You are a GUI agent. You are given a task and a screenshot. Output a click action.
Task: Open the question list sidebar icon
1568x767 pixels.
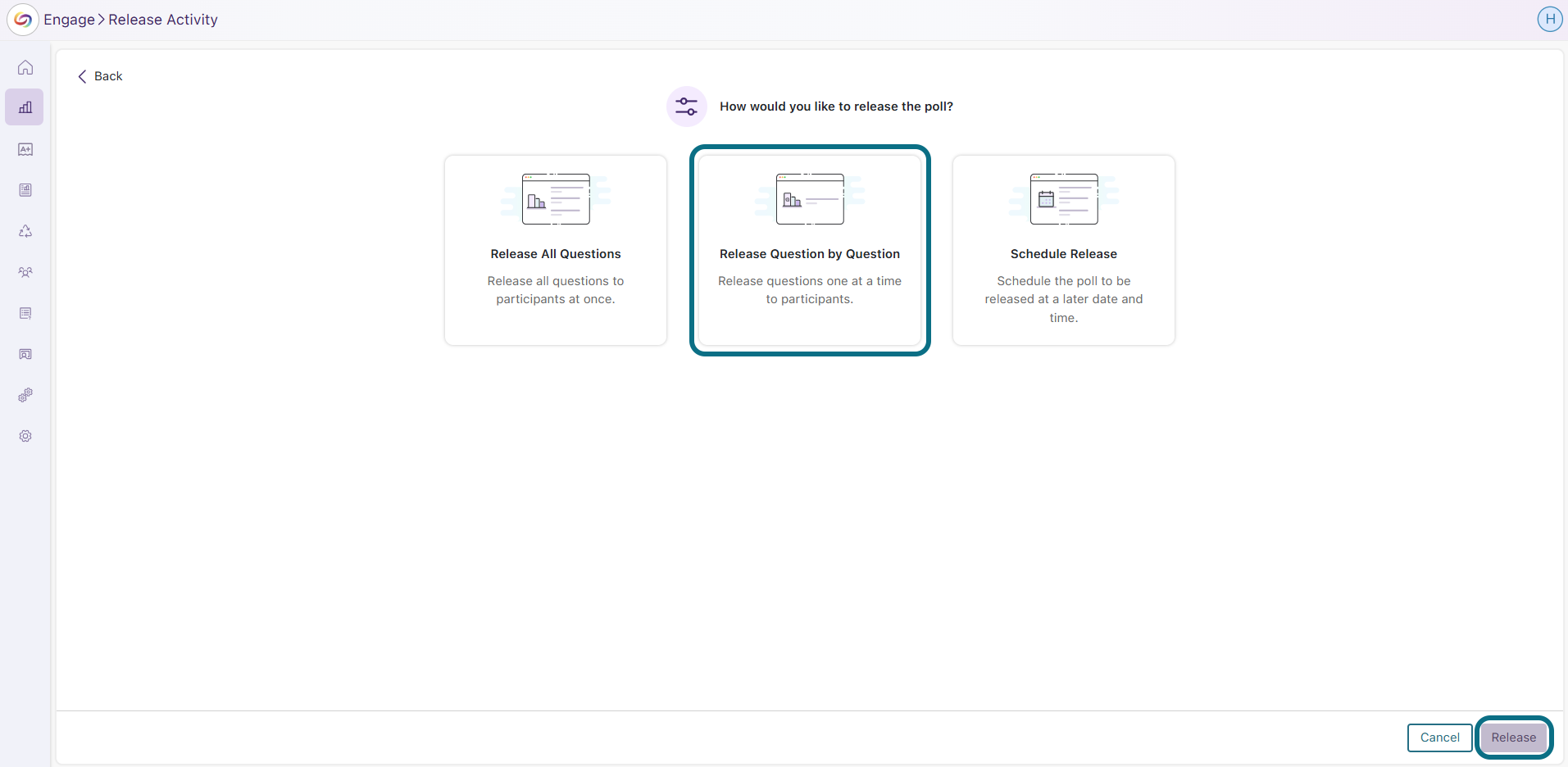[25, 313]
